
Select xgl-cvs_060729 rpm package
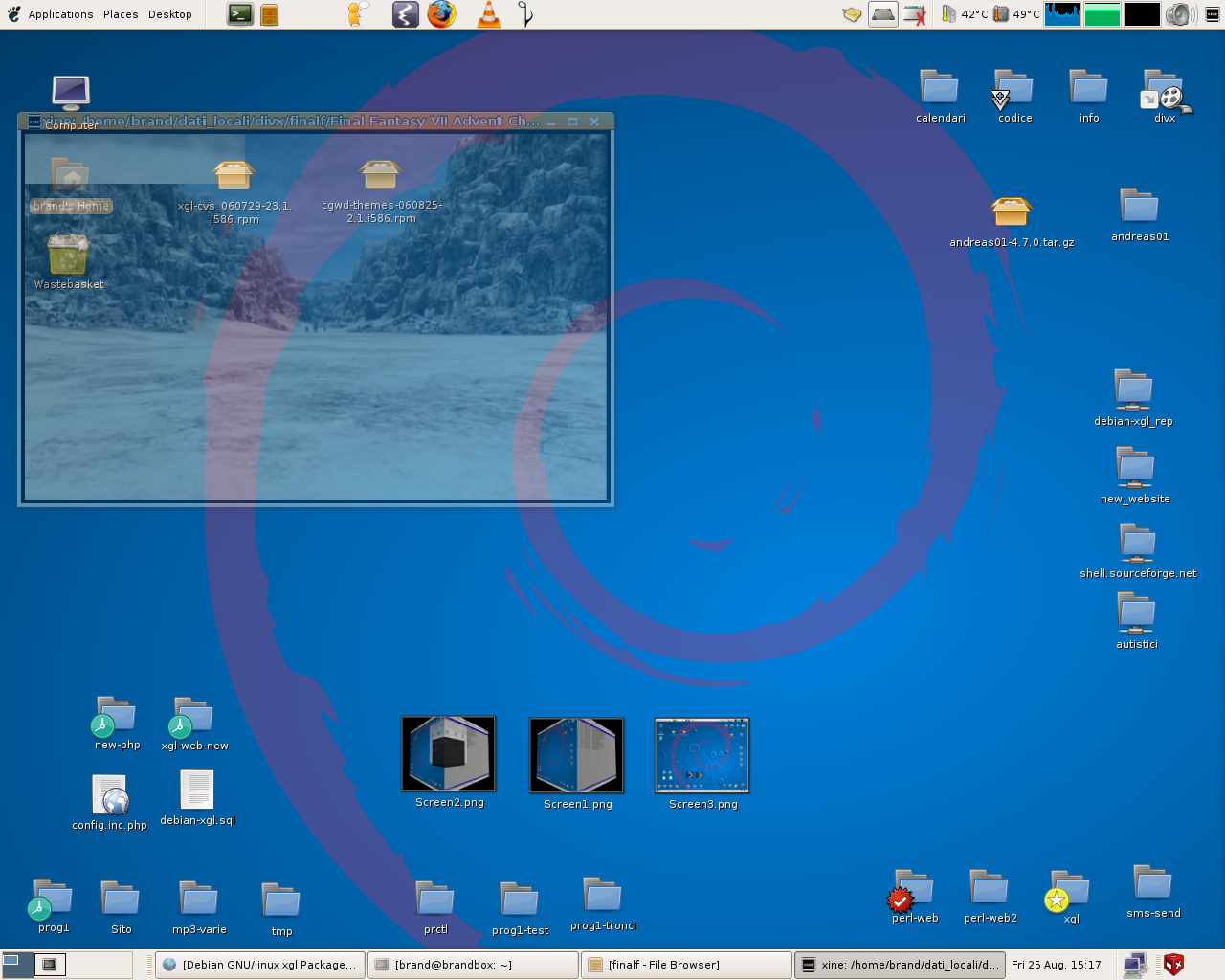tap(234, 191)
